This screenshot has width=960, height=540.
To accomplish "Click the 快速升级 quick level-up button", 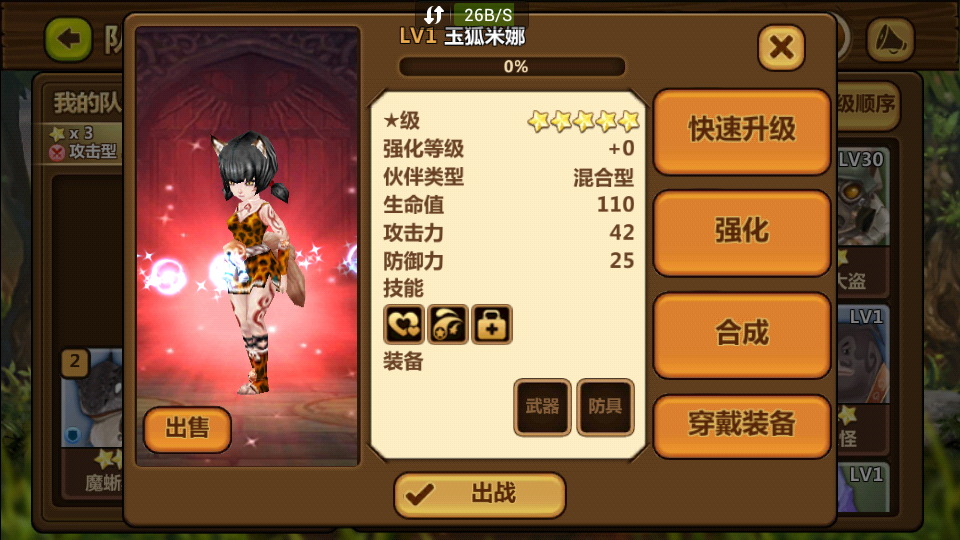I will [x=741, y=130].
